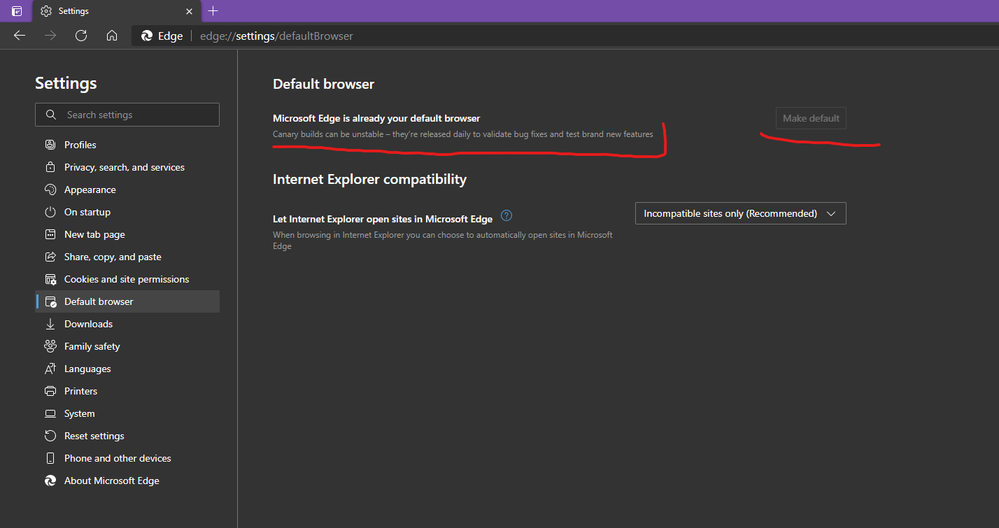Click the Languages icon
The image size is (999, 528).
pos(50,369)
